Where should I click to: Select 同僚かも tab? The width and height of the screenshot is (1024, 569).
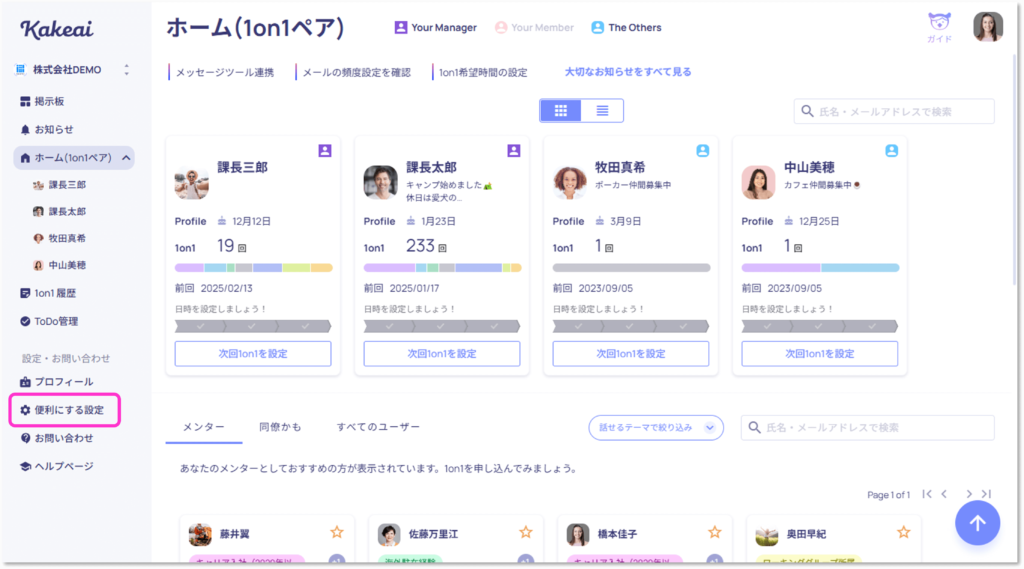pyautogui.click(x=280, y=427)
